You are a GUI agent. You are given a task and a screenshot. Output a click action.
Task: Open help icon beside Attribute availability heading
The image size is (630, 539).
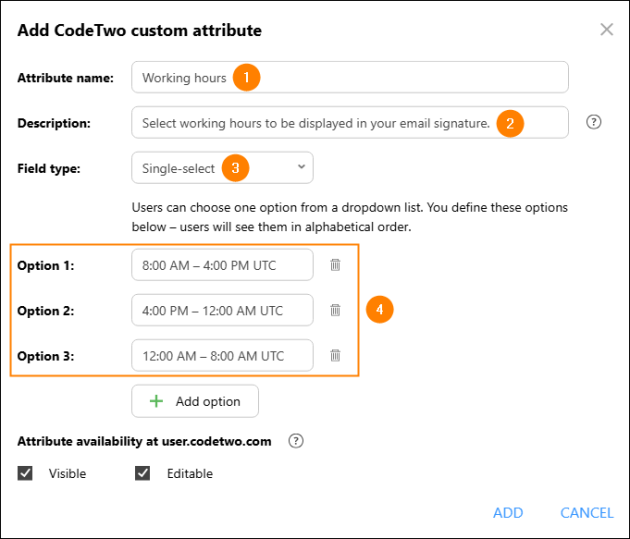(x=296, y=441)
